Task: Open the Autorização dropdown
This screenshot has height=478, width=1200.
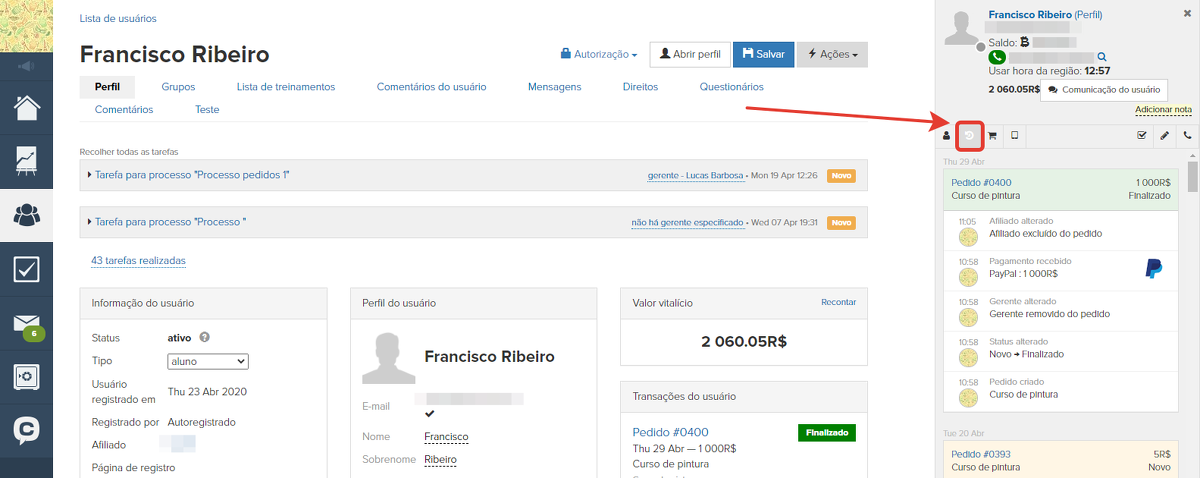Action: (x=599, y=54)
